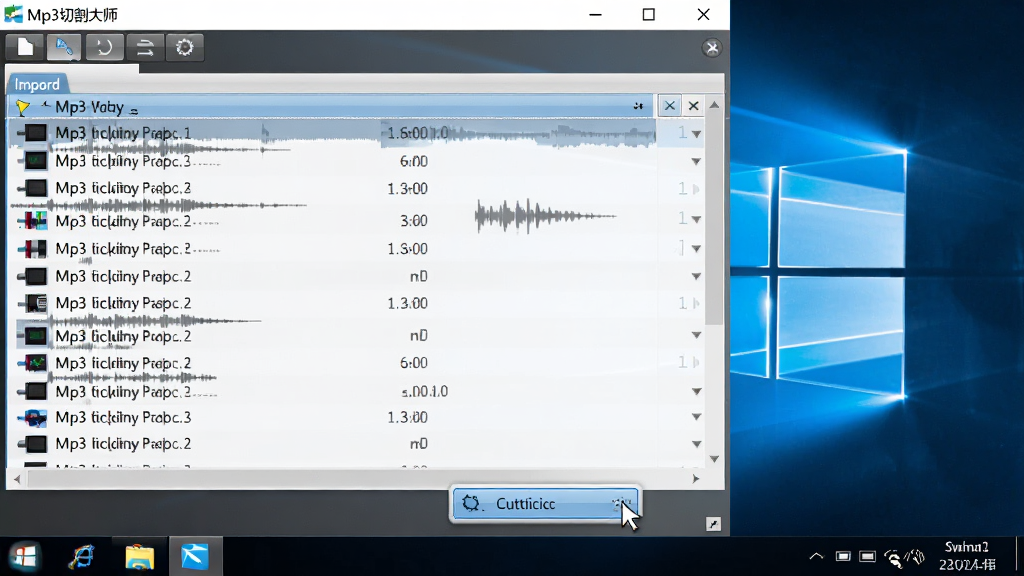
Task: Click the 3:00 duration value
Action: tap(414, 221)
